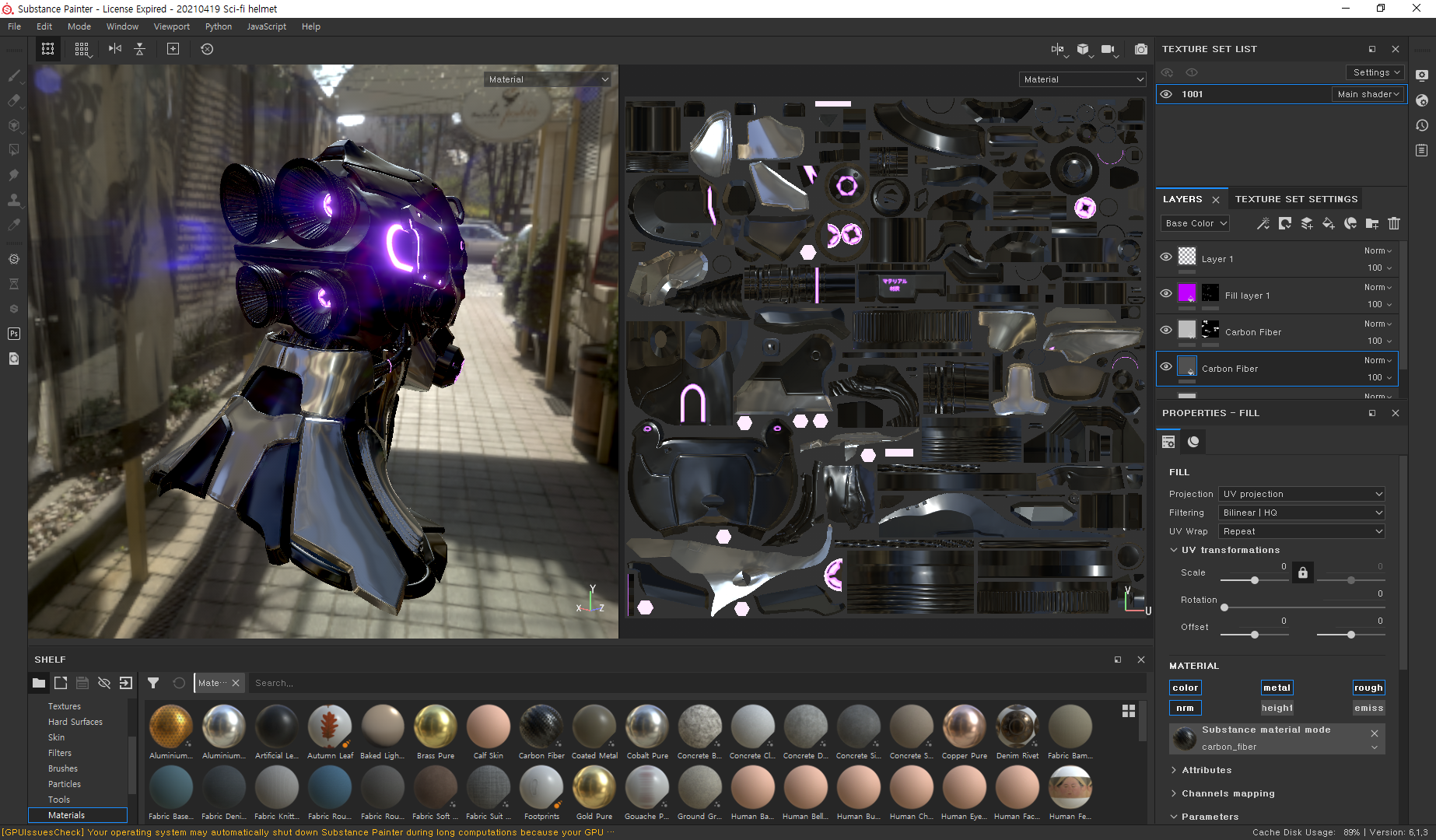
Task: Enable the emiss material channel
Action: (1368, 708)
